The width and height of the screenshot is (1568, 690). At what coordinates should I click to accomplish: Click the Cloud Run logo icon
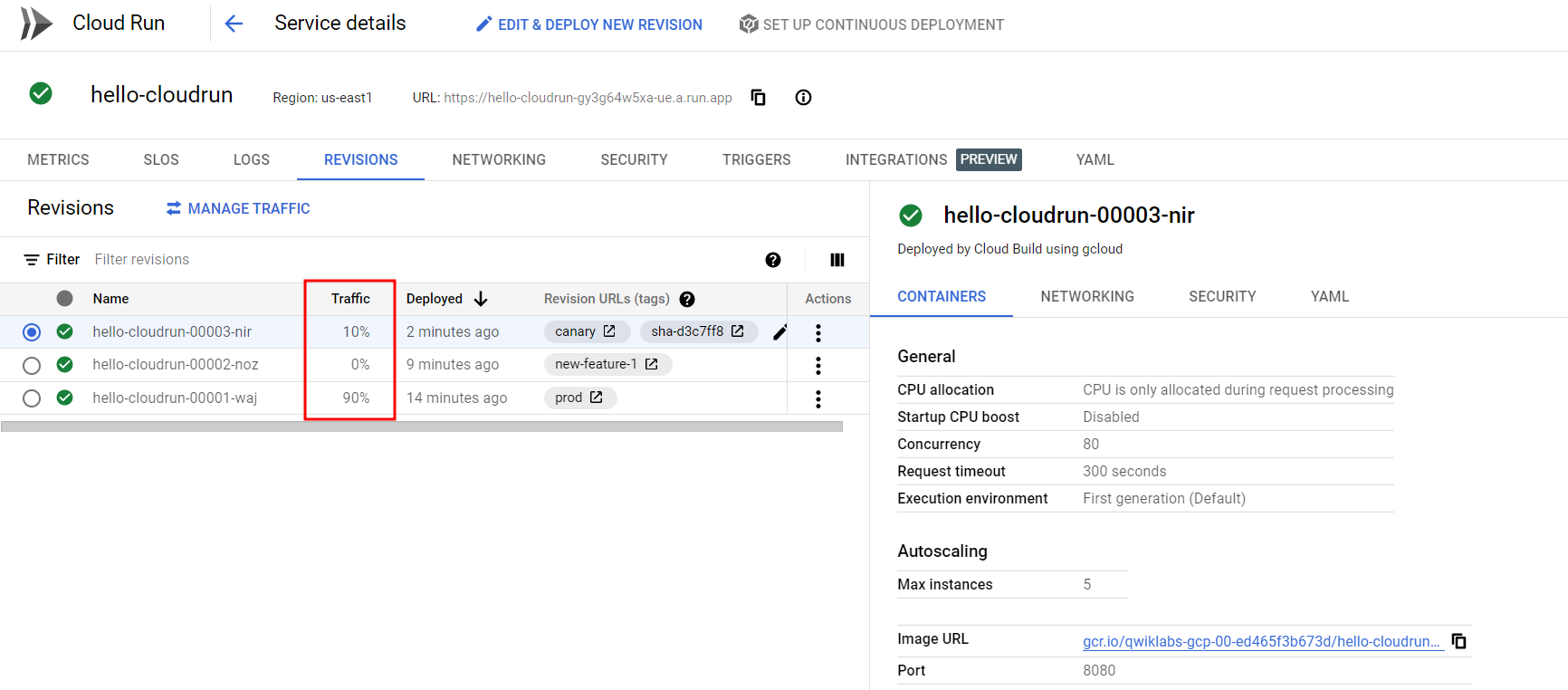[x=36, y=24]
